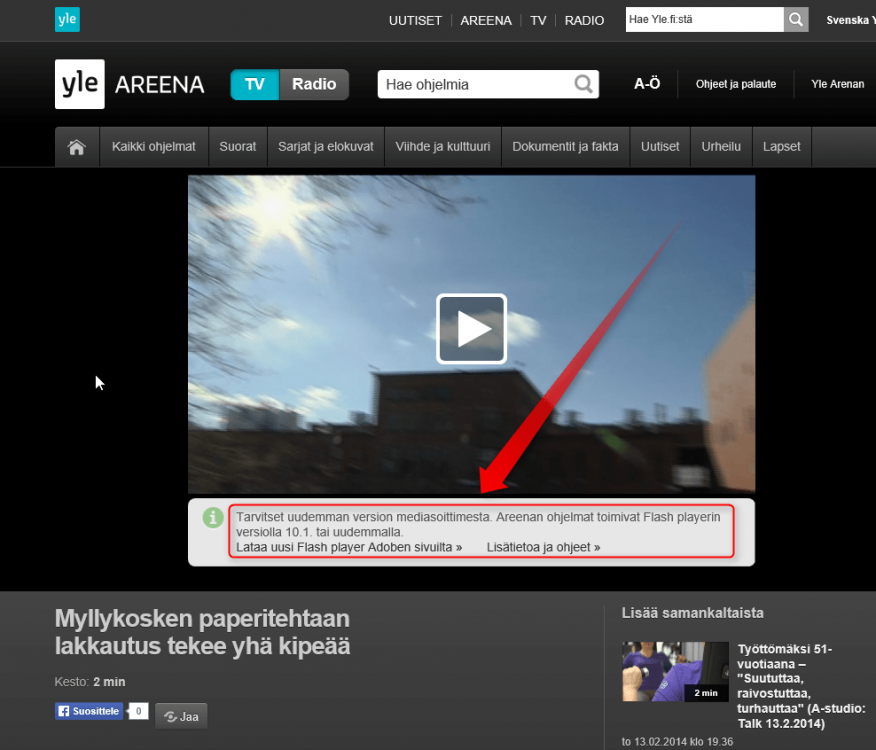The image size is (876, 750).
Task: Open 'Kaikki ohjelmat' category tab
Action: tap(154, 147)
